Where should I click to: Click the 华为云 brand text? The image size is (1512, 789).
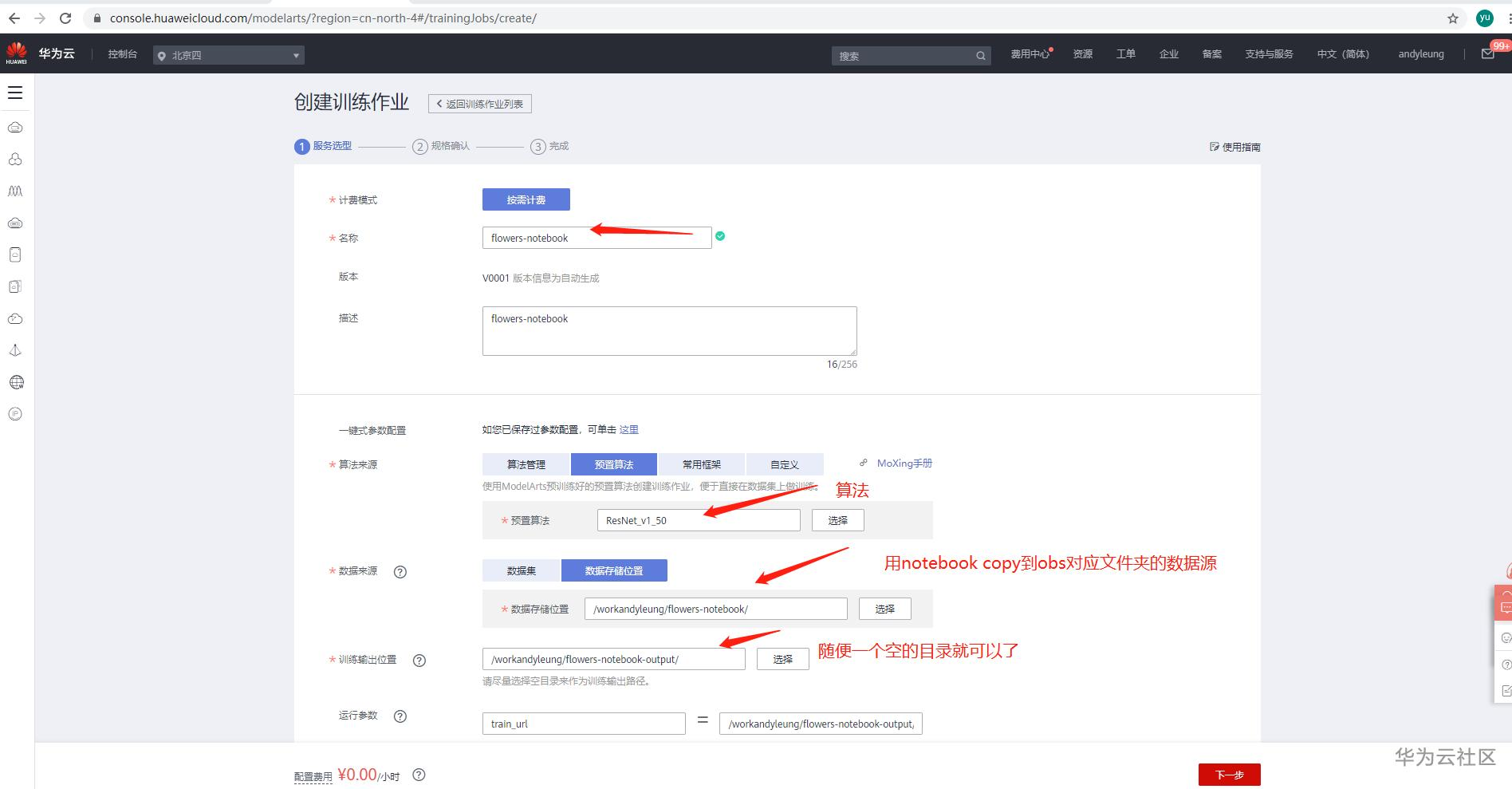[x=57, y=53]
